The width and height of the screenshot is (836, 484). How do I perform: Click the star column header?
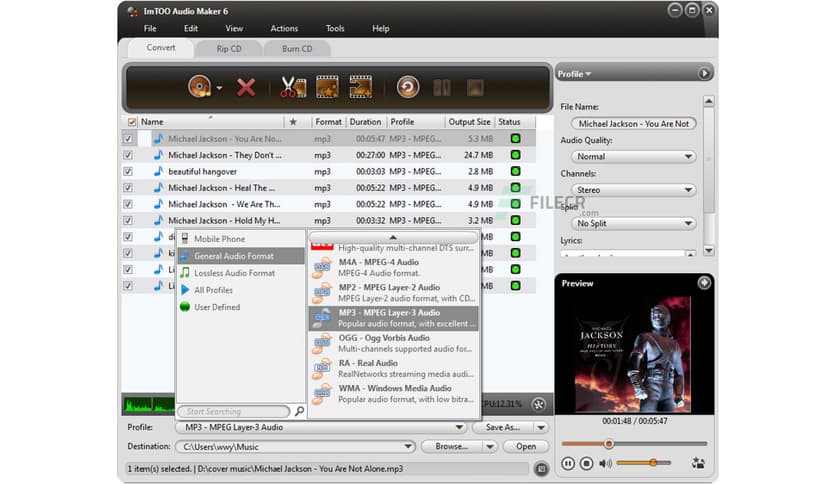point(293,122)
